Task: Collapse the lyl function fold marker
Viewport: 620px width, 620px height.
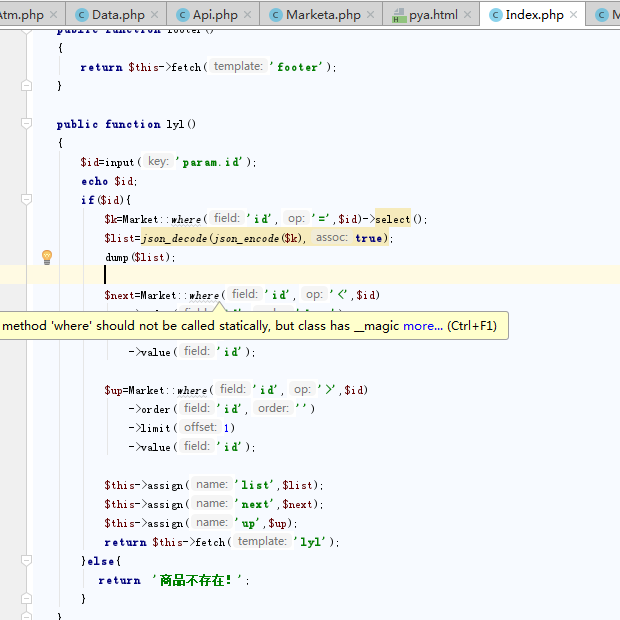Action: click(26, 124)
